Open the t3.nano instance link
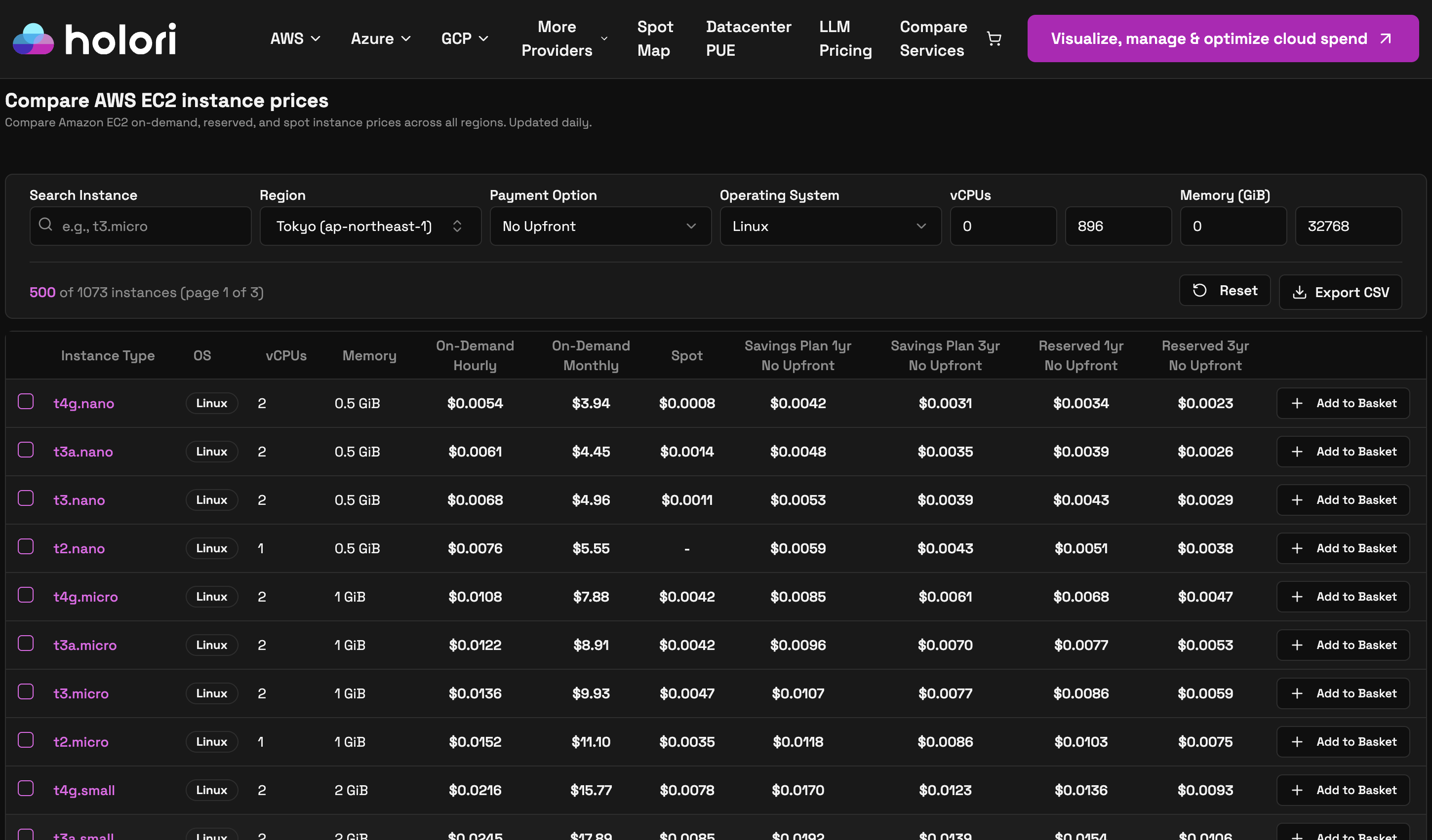Image resolution: width=1432 pixels, height=840 pixels. (x=79, y=500)
